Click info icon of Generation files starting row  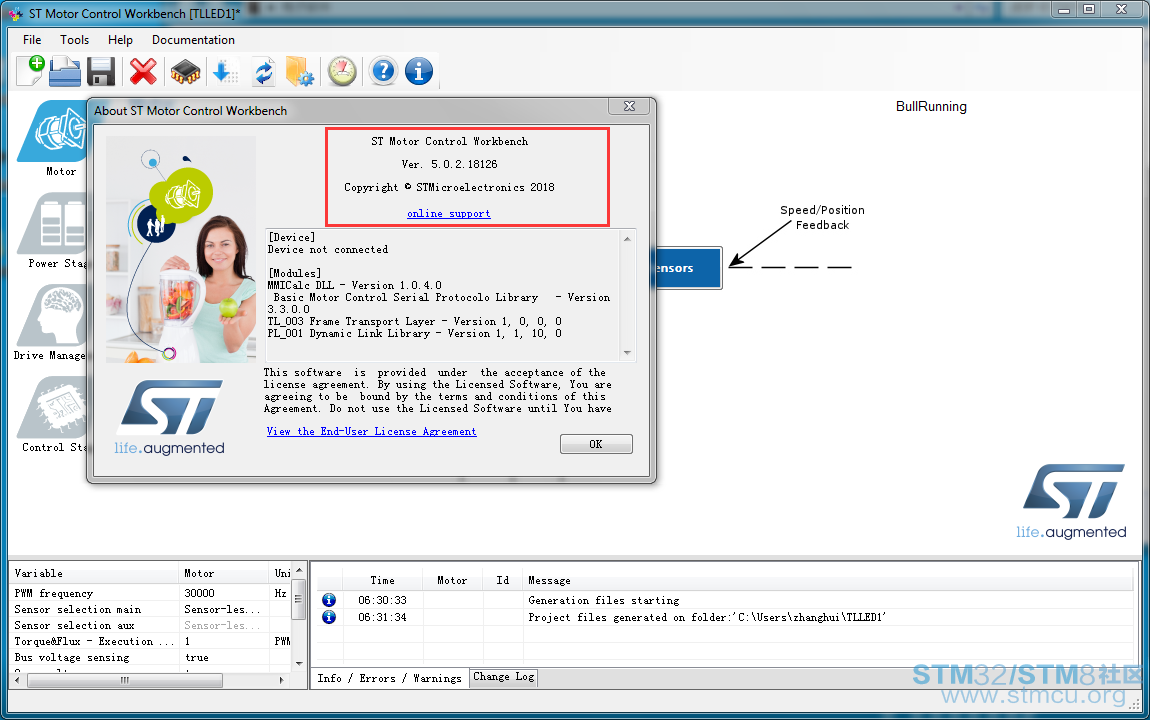pos(329,600)
